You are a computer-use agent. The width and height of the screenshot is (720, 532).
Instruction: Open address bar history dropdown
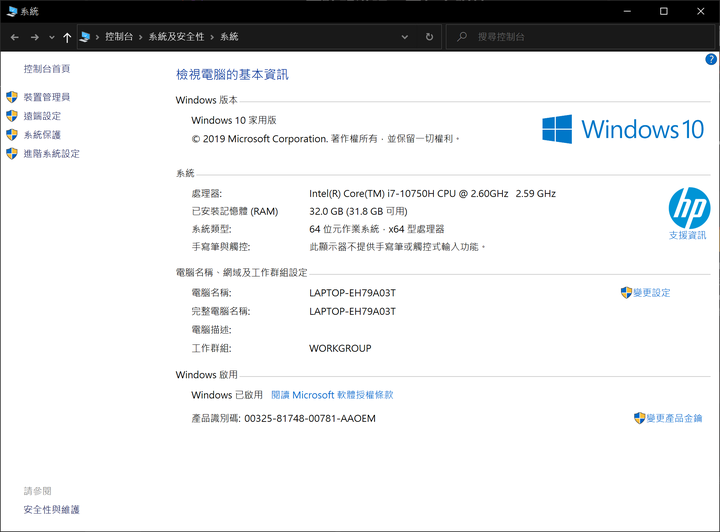[x=405, y=37]
